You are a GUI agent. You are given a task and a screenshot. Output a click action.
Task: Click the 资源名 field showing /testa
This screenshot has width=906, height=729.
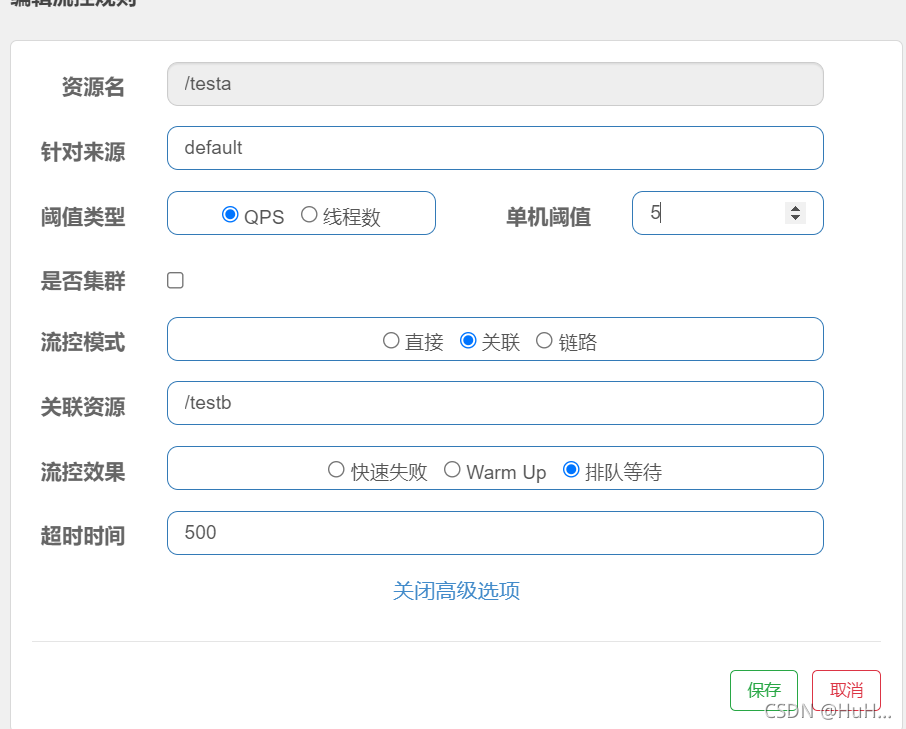pos(495,84)
